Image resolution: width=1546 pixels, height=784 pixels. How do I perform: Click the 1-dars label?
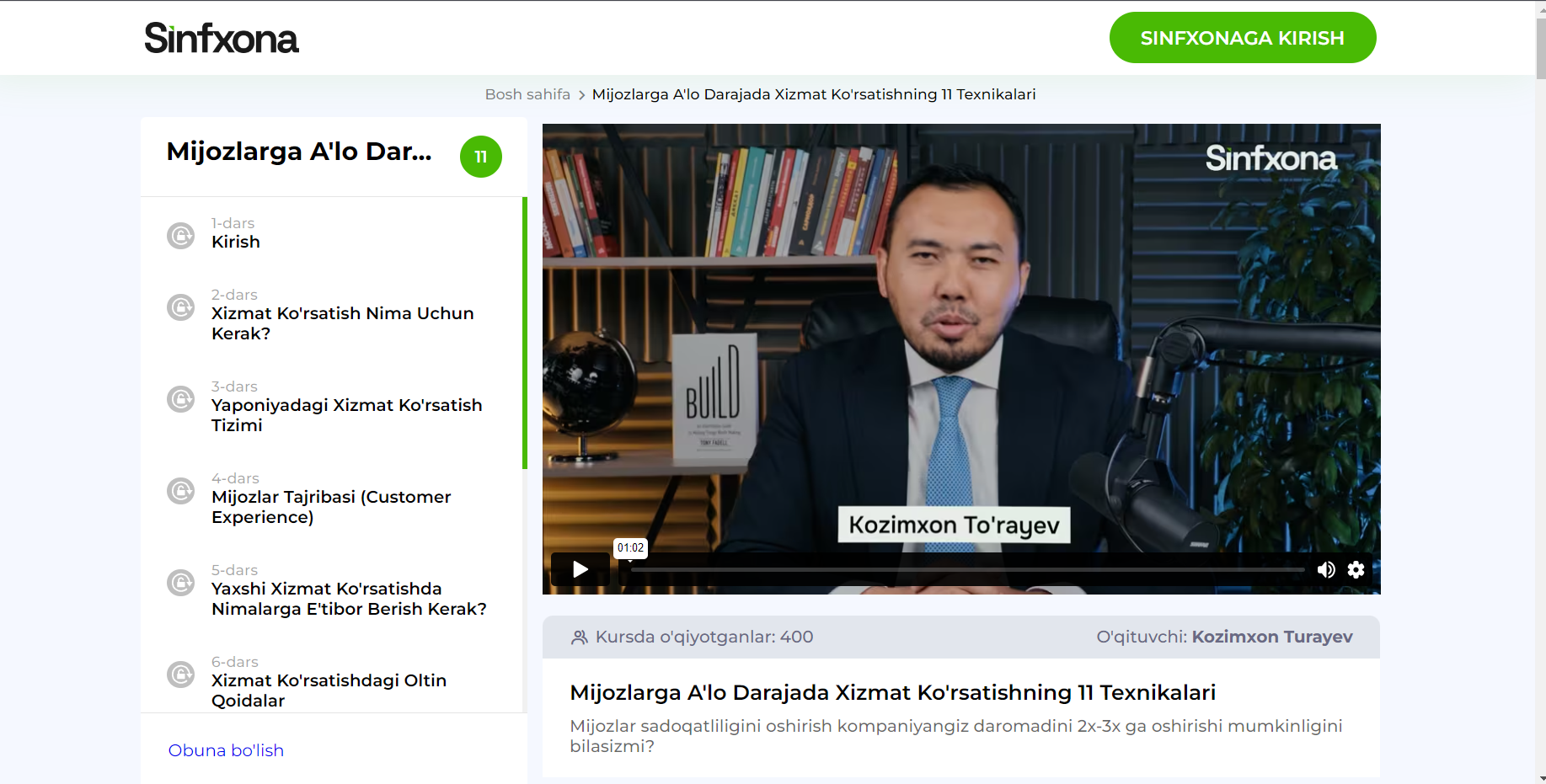(x=233, y=223)
